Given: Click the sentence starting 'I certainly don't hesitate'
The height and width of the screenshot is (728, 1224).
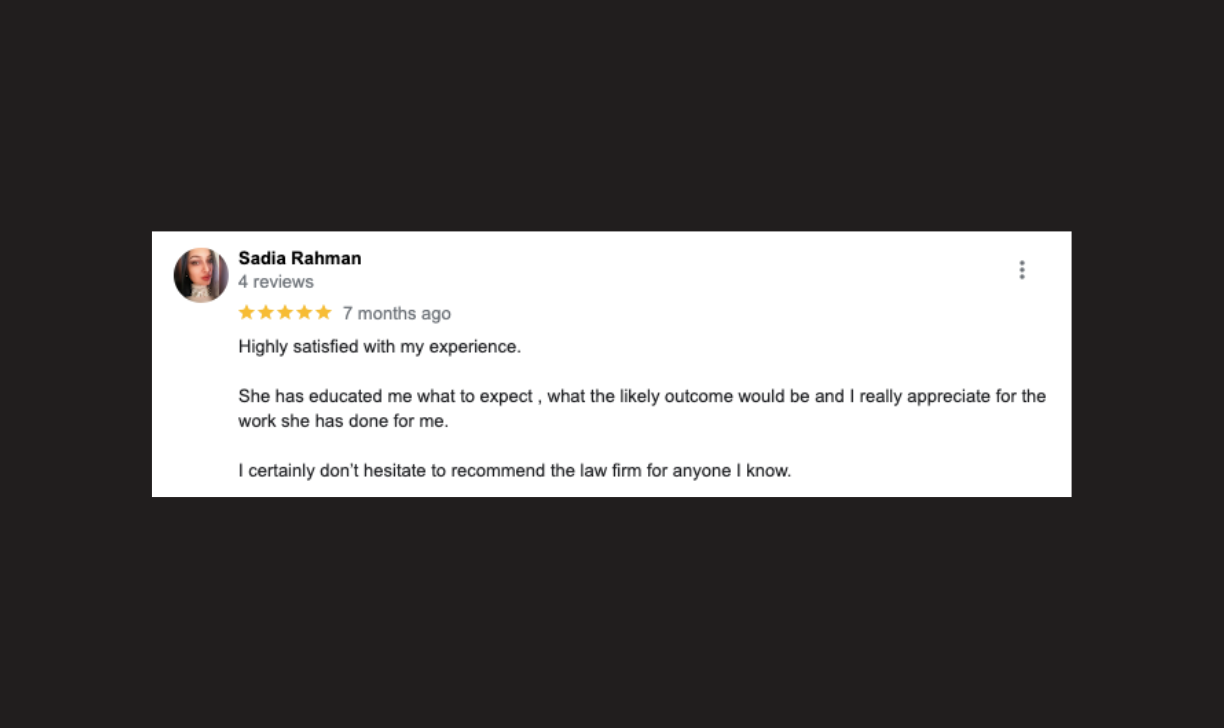Looking at the screenshot, I should pyautogui.click(x=515, y=471).
